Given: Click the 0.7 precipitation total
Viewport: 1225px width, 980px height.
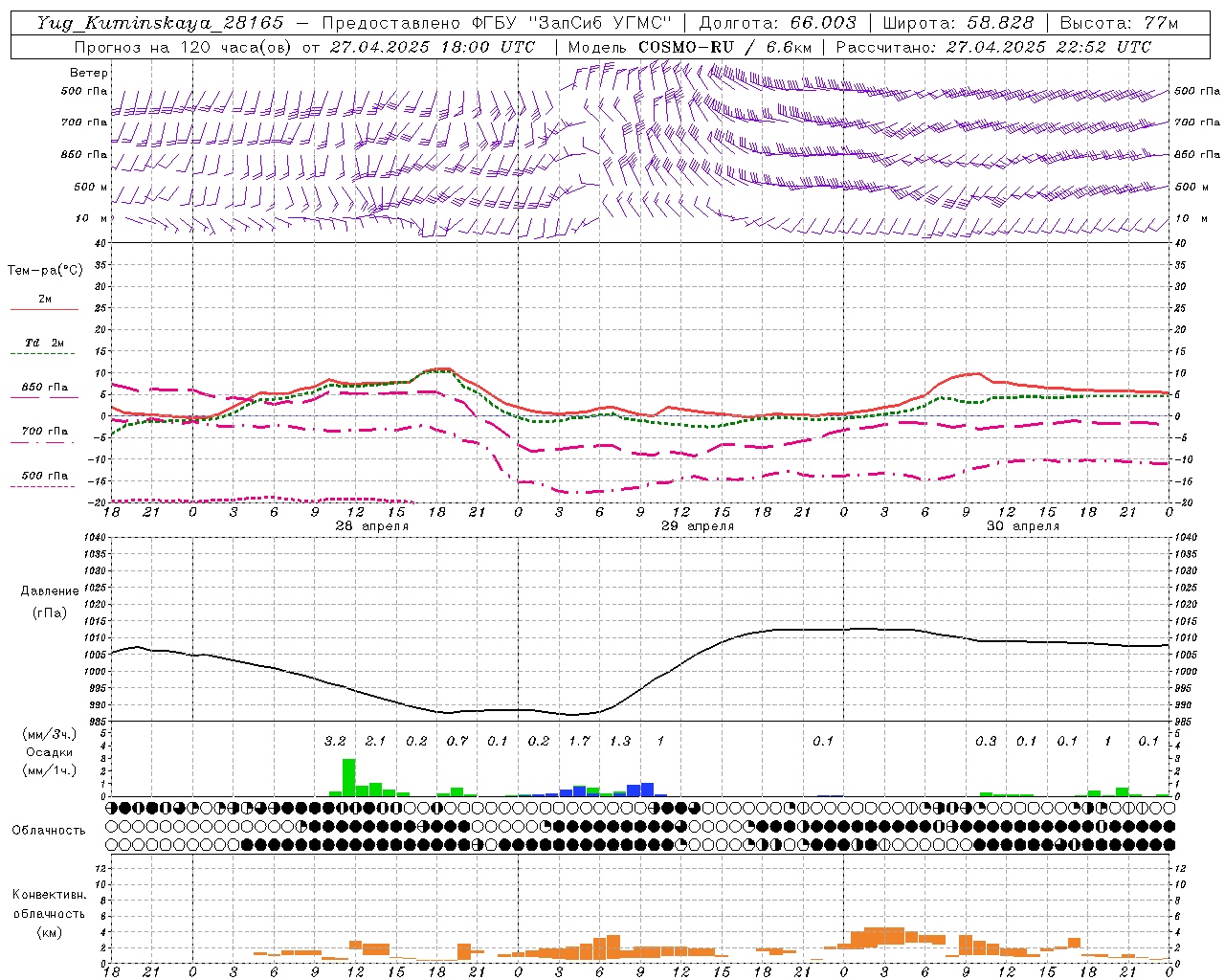Looking at the screenshot, I should 457,742.
